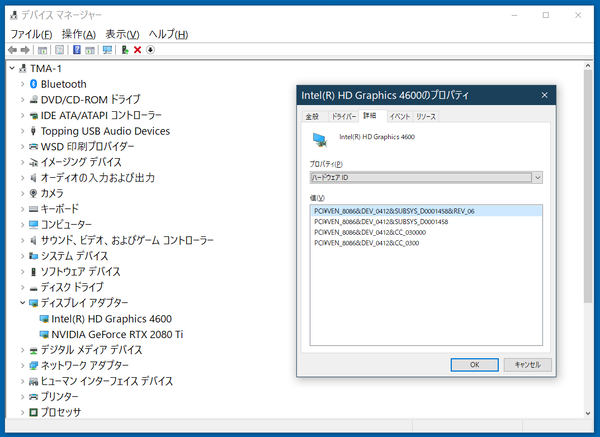Click the Topping USB Audio Devices icon
600x437 pixels.
tap(33, 131)
